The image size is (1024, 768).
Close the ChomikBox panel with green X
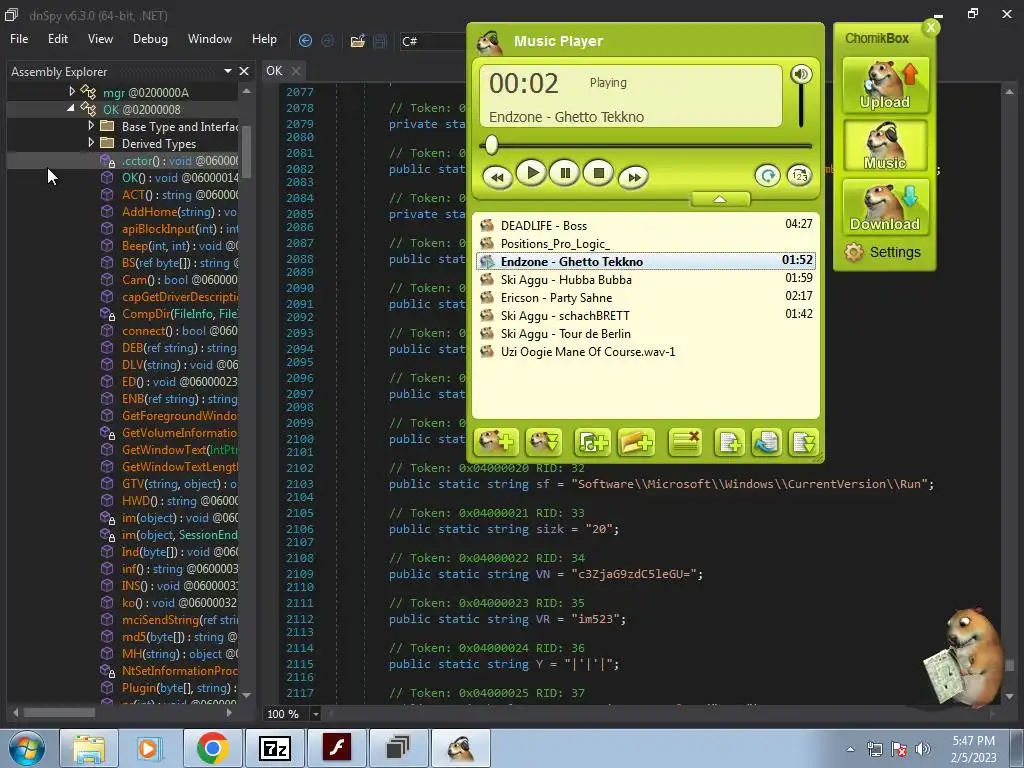click(x=931, y=27)
